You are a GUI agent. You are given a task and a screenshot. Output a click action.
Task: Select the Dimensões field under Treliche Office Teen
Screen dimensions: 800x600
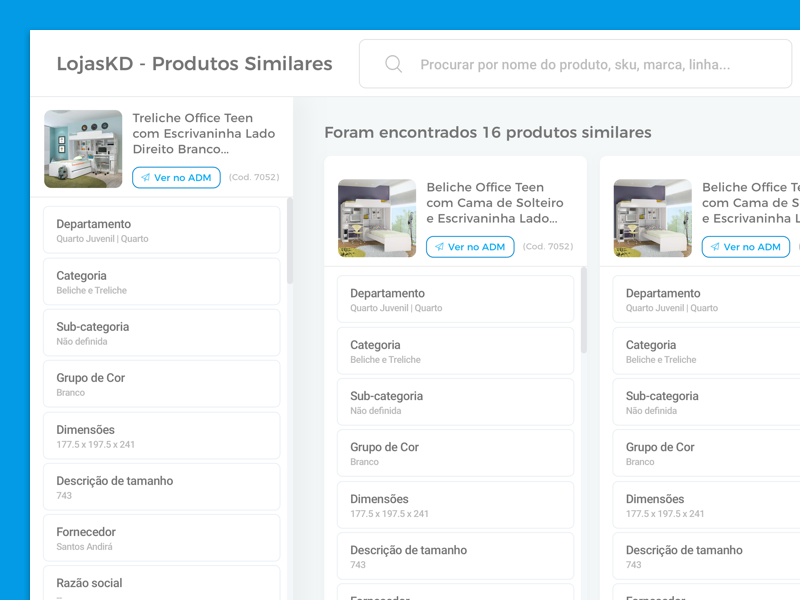162,436
